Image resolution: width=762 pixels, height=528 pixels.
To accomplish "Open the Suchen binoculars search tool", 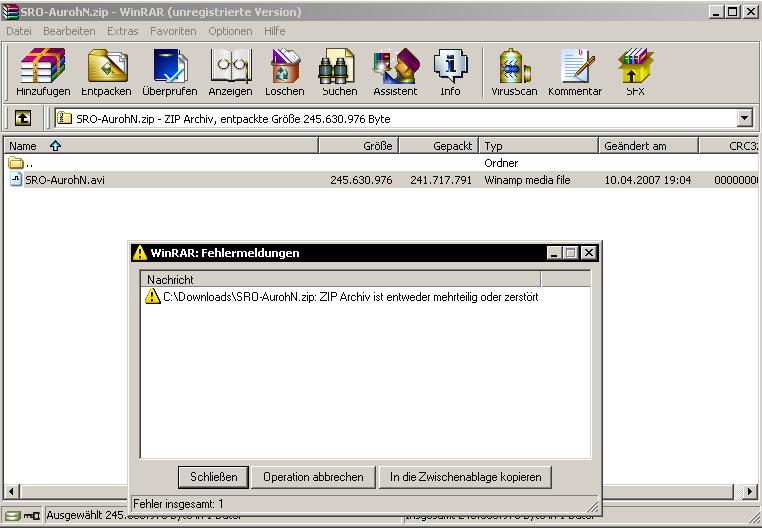I will pyautogui.click(x=339, y=72).
